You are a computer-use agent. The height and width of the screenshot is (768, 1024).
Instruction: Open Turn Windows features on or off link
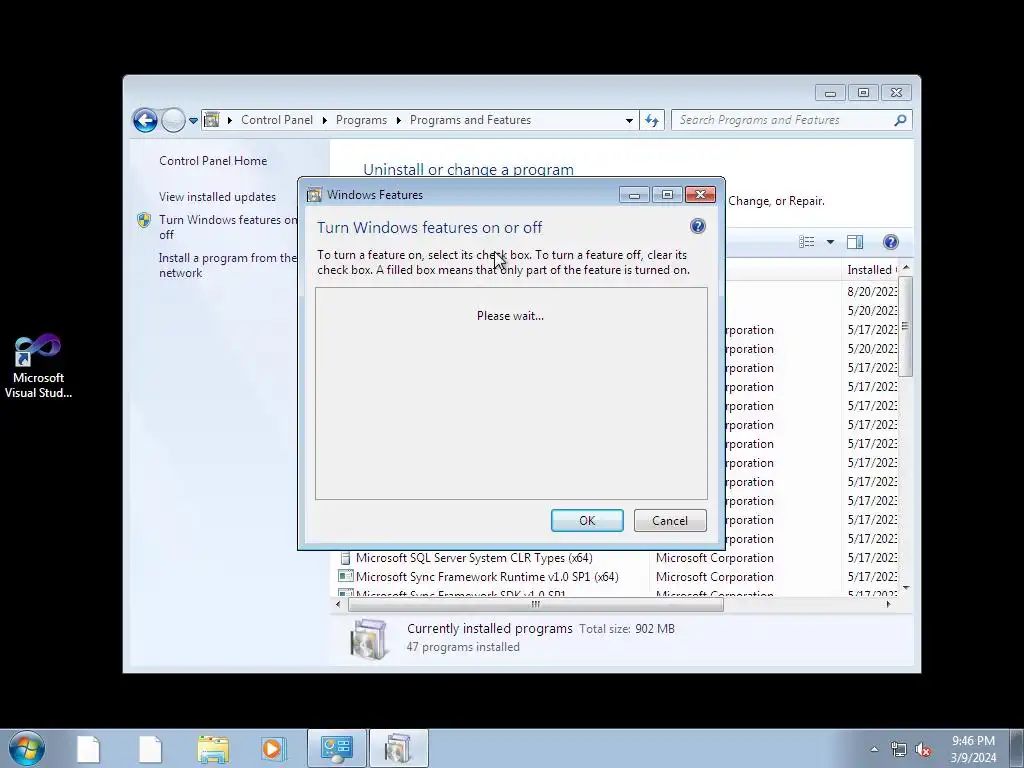(x=228, y=227)
